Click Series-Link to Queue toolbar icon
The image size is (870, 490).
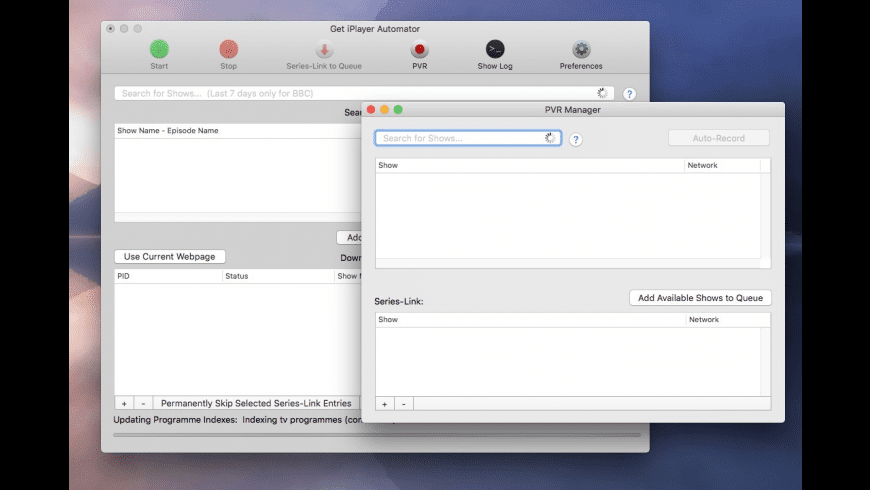(325, 49)
